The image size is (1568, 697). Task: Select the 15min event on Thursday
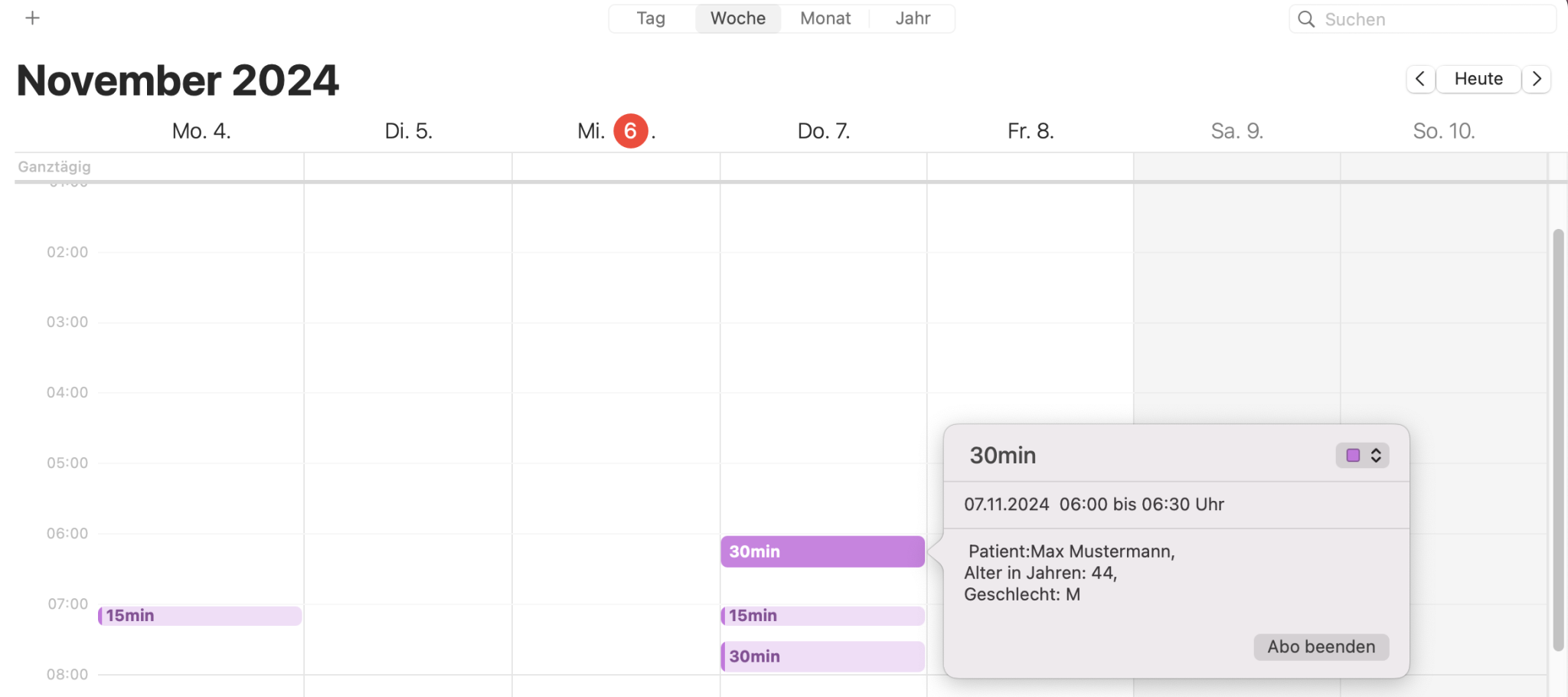(822, 616)
